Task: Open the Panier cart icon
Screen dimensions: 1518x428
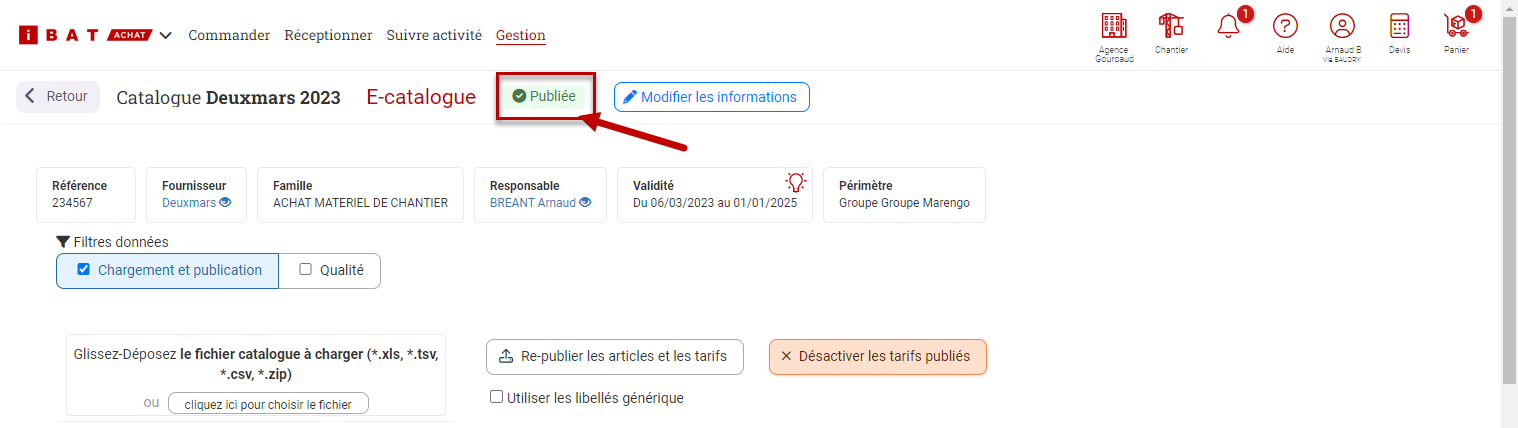Action: tap(1456, 27)
